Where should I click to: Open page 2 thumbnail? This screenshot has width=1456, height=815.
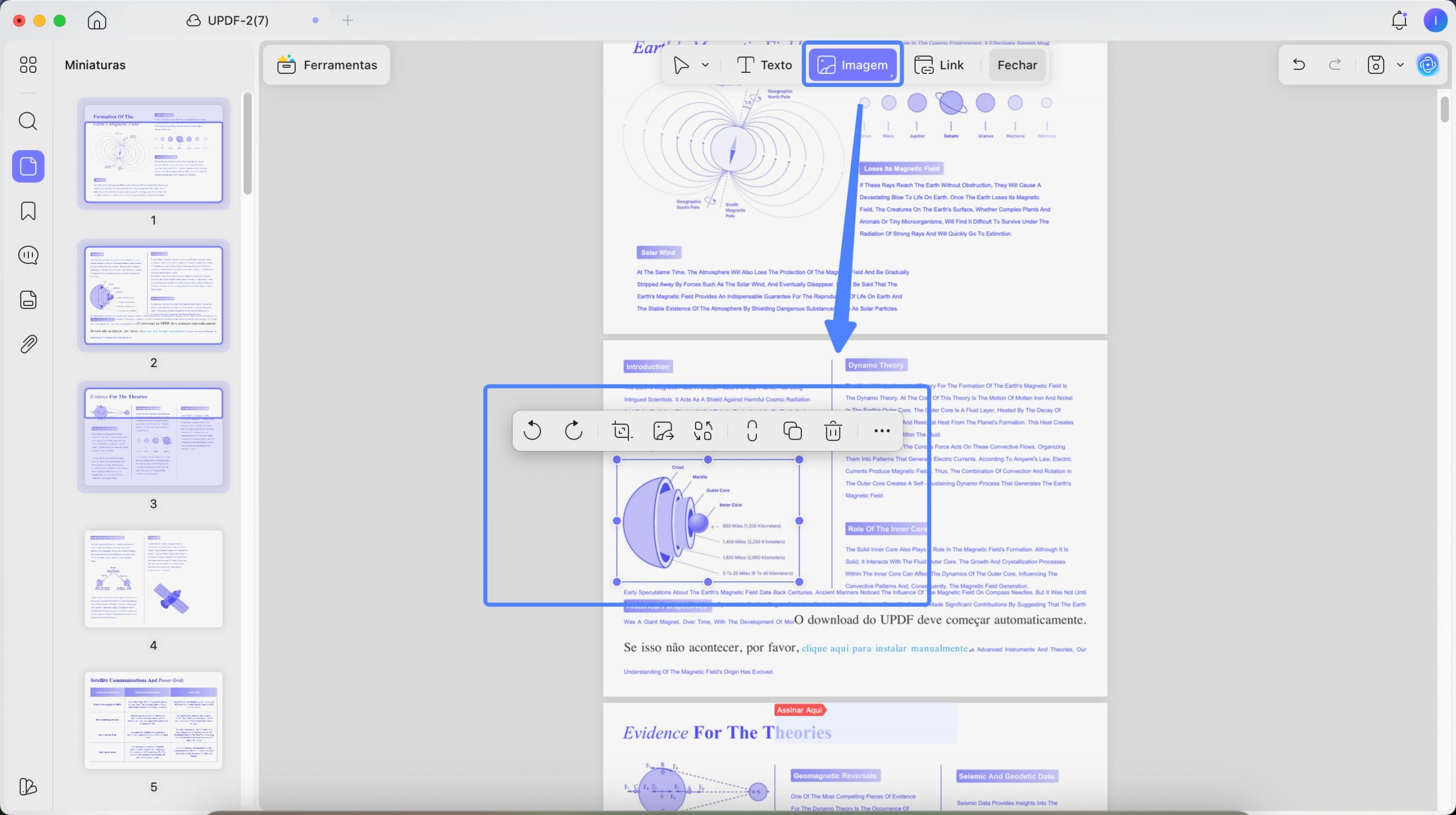click(x=154, y=295)
